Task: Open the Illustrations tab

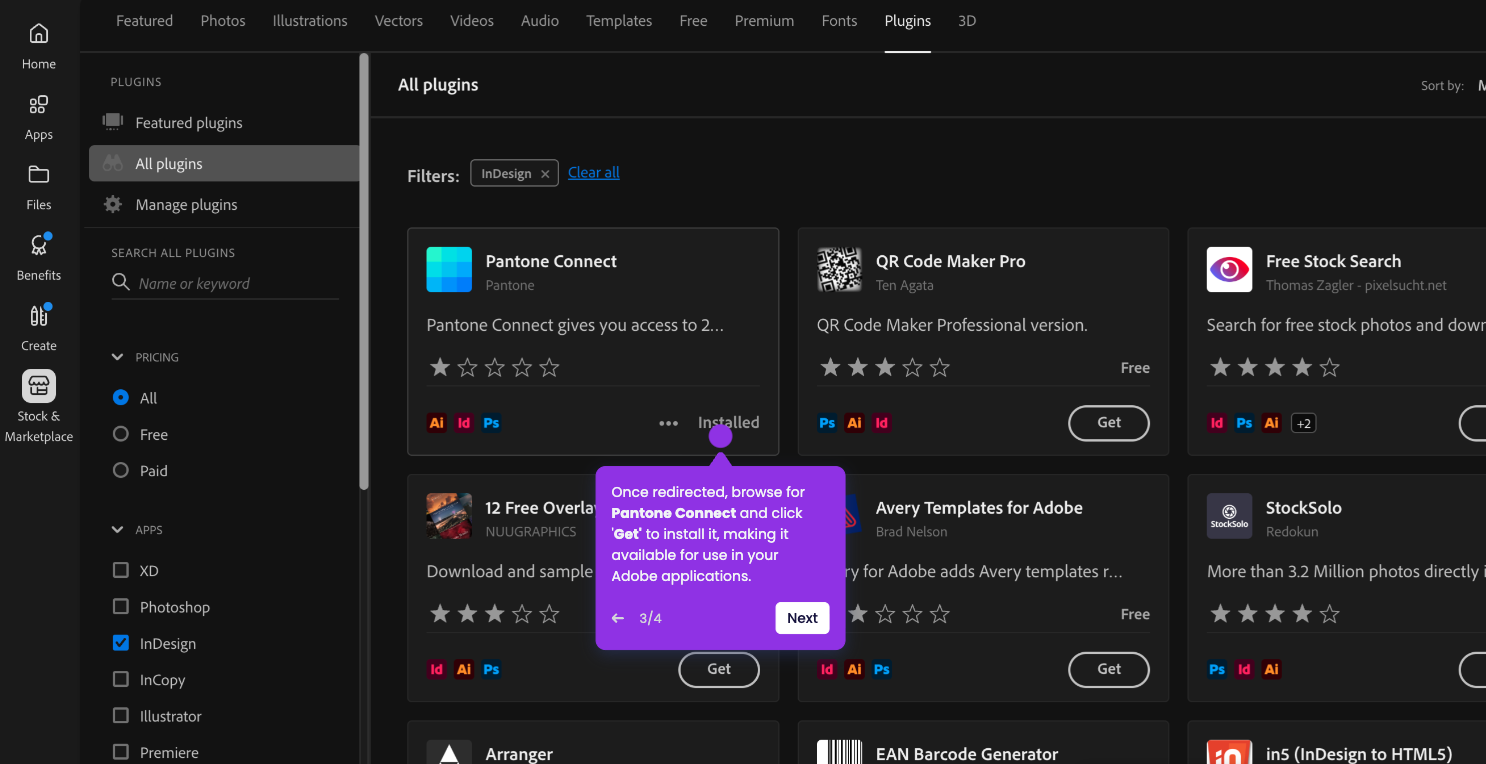Action: 310,21
